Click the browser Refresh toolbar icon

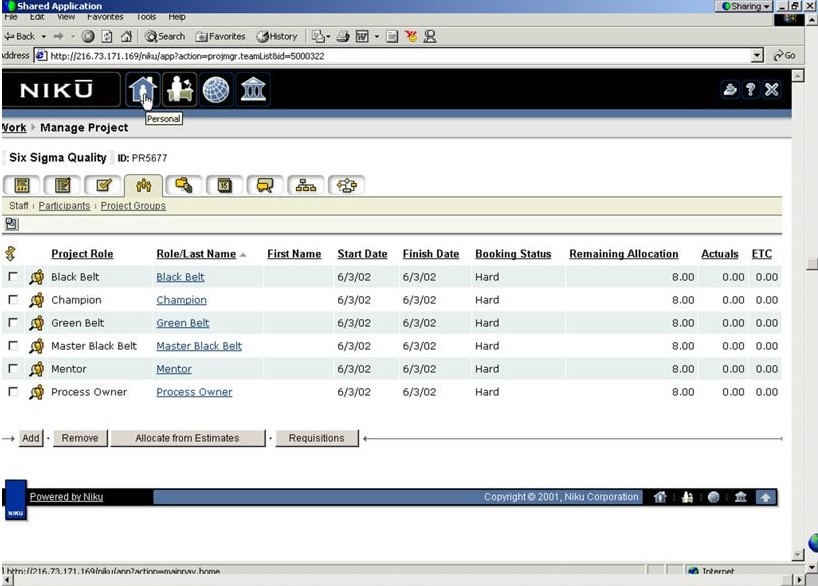(x=107, y=37)
